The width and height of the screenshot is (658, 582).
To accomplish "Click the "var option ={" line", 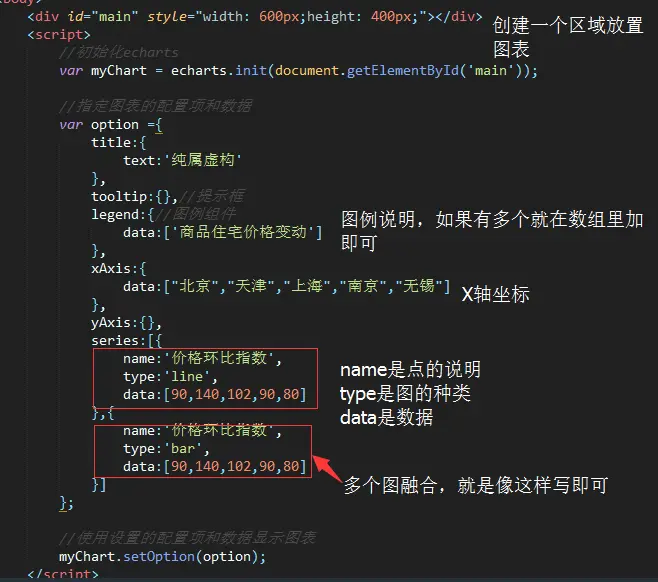I will (x=111, y=125).
